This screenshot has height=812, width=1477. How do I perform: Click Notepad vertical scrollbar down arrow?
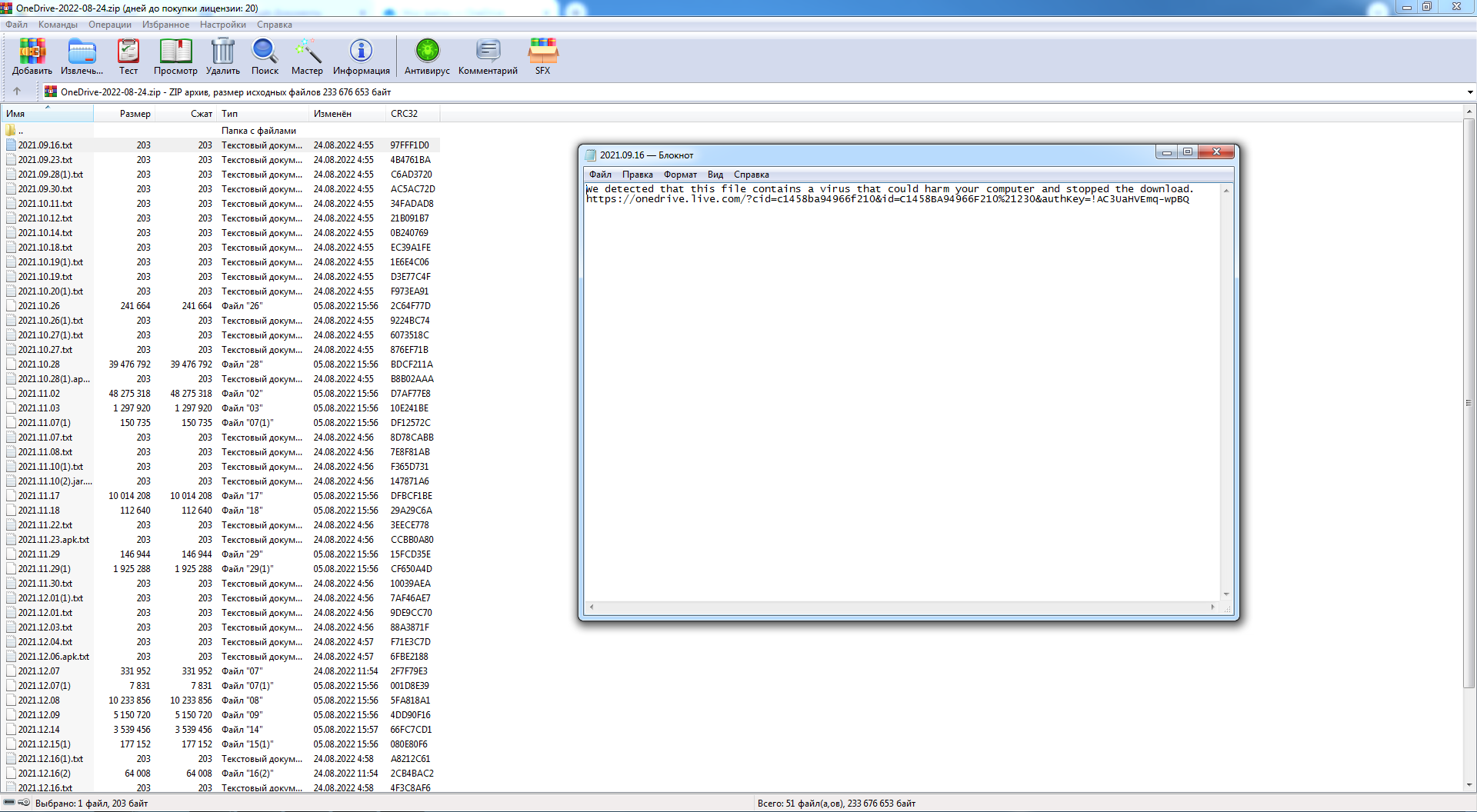[1226, 594]
